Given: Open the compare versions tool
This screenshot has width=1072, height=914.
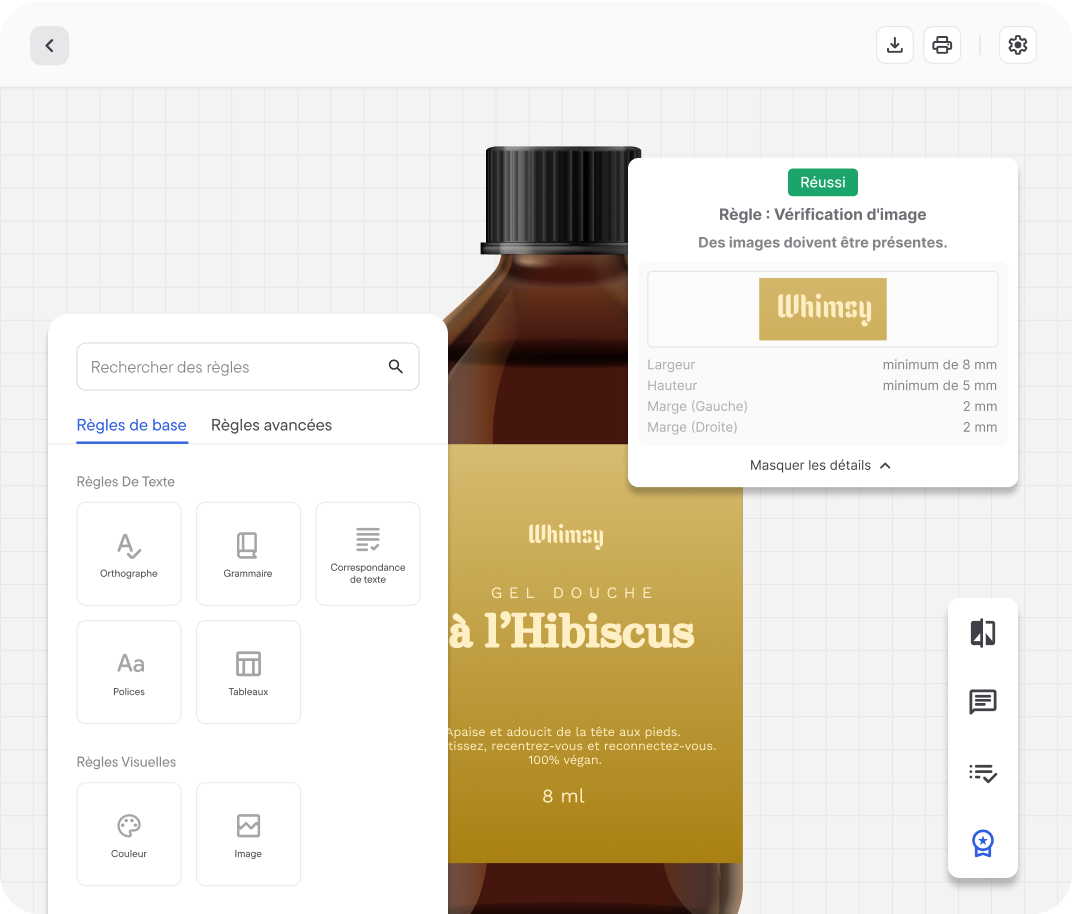Looking at the screenshot, I should pyautogui.click(x=982, y=633).
